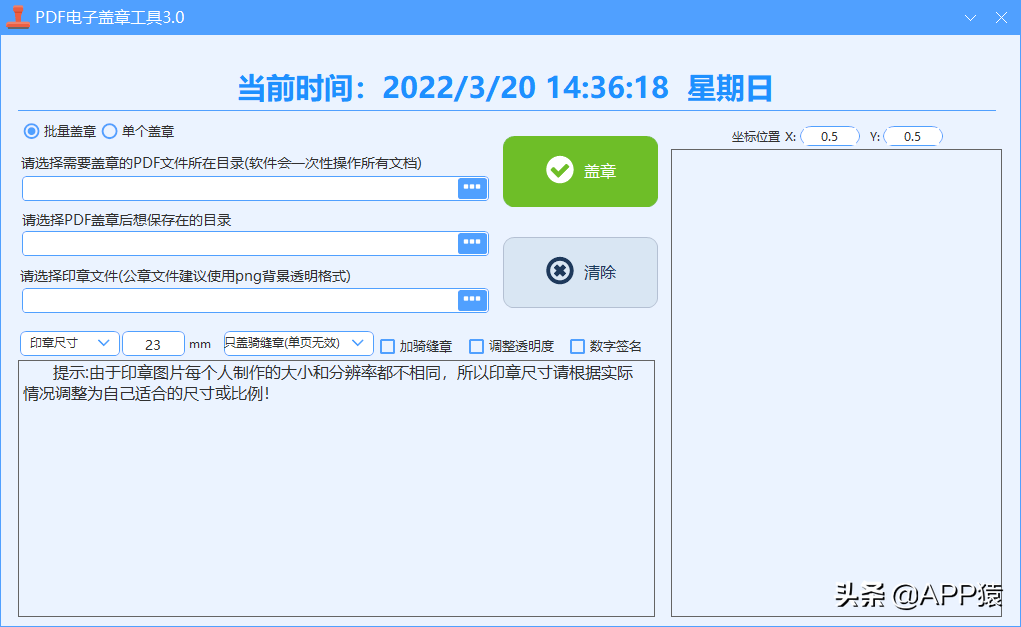Switch to 单个盖章 mode
The width and height of the screenshot is (1021, 627).
click(x=110, y=131)
